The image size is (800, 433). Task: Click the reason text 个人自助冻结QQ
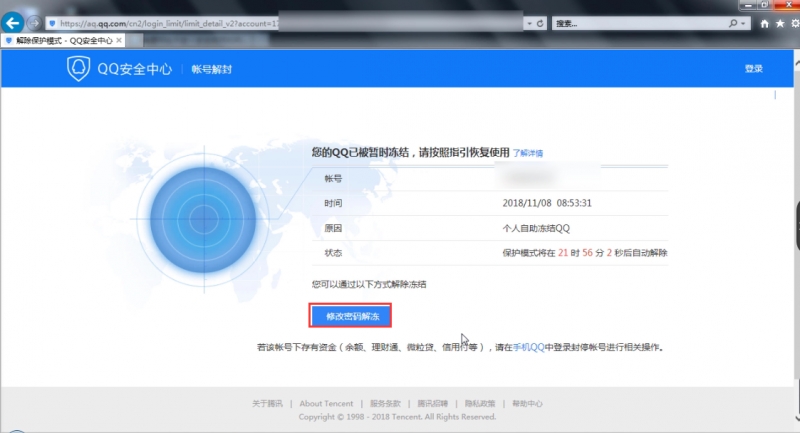pos(536,228)
